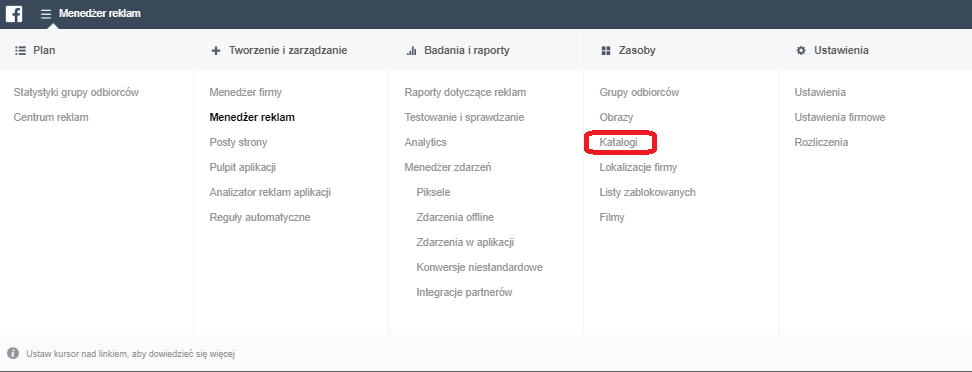Open Analytics
Screen dimensions: 972x372
tap(425, 143)
